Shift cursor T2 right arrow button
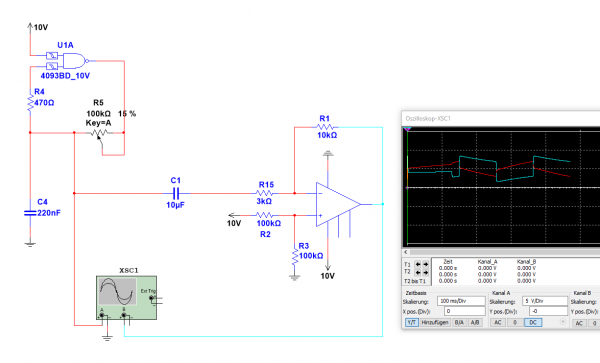 (426, 273)
